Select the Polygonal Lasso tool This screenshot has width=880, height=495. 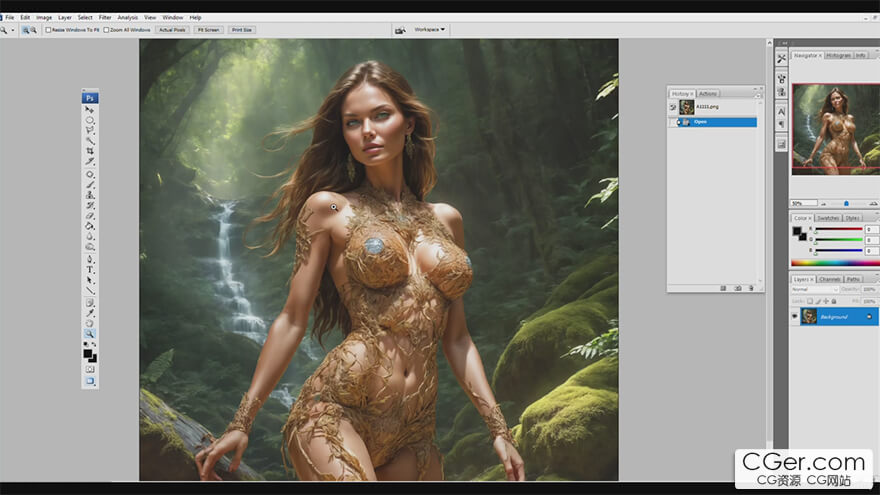[x=90, y=130]
